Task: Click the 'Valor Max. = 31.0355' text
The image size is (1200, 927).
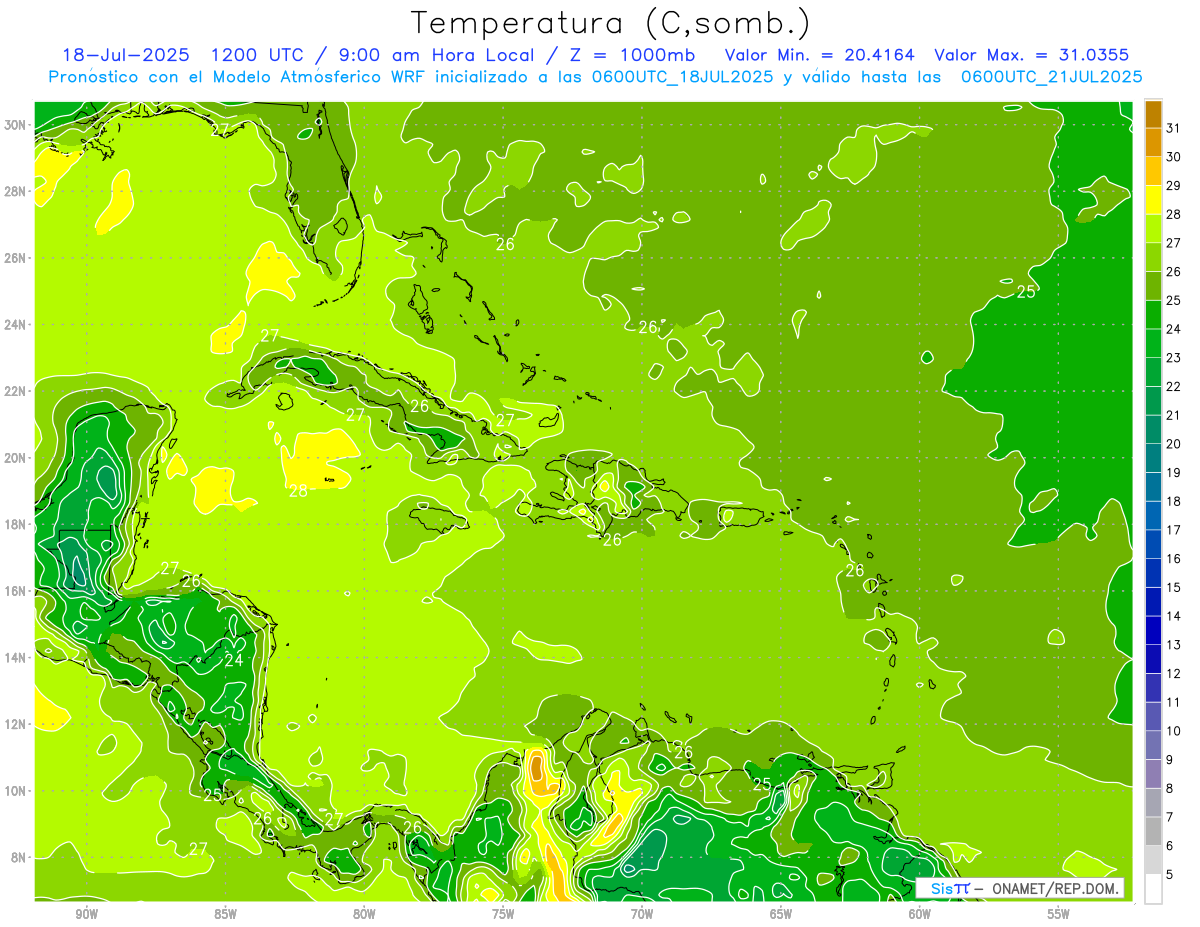Action: pyautogui.click(x=1032, y=55)
